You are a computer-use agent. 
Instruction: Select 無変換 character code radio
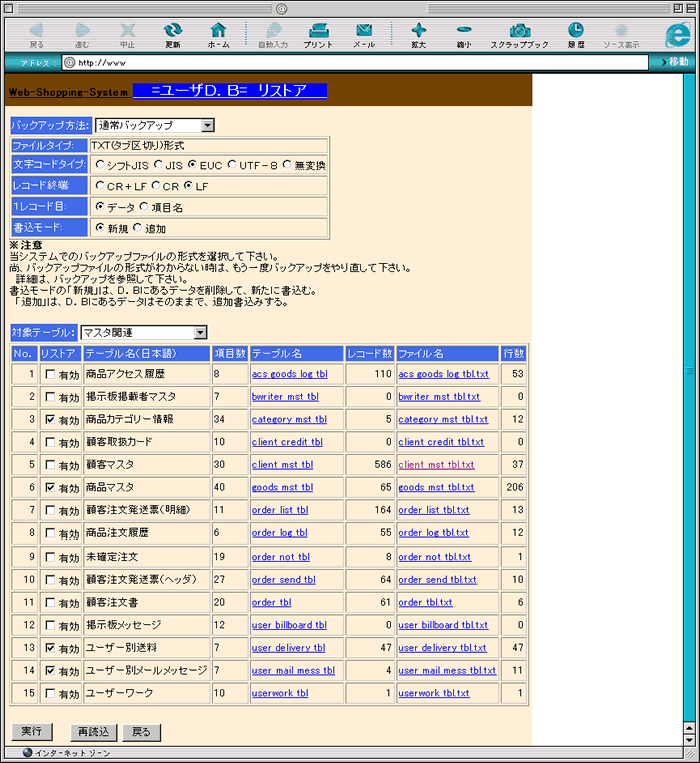click(x=287, y=164)
